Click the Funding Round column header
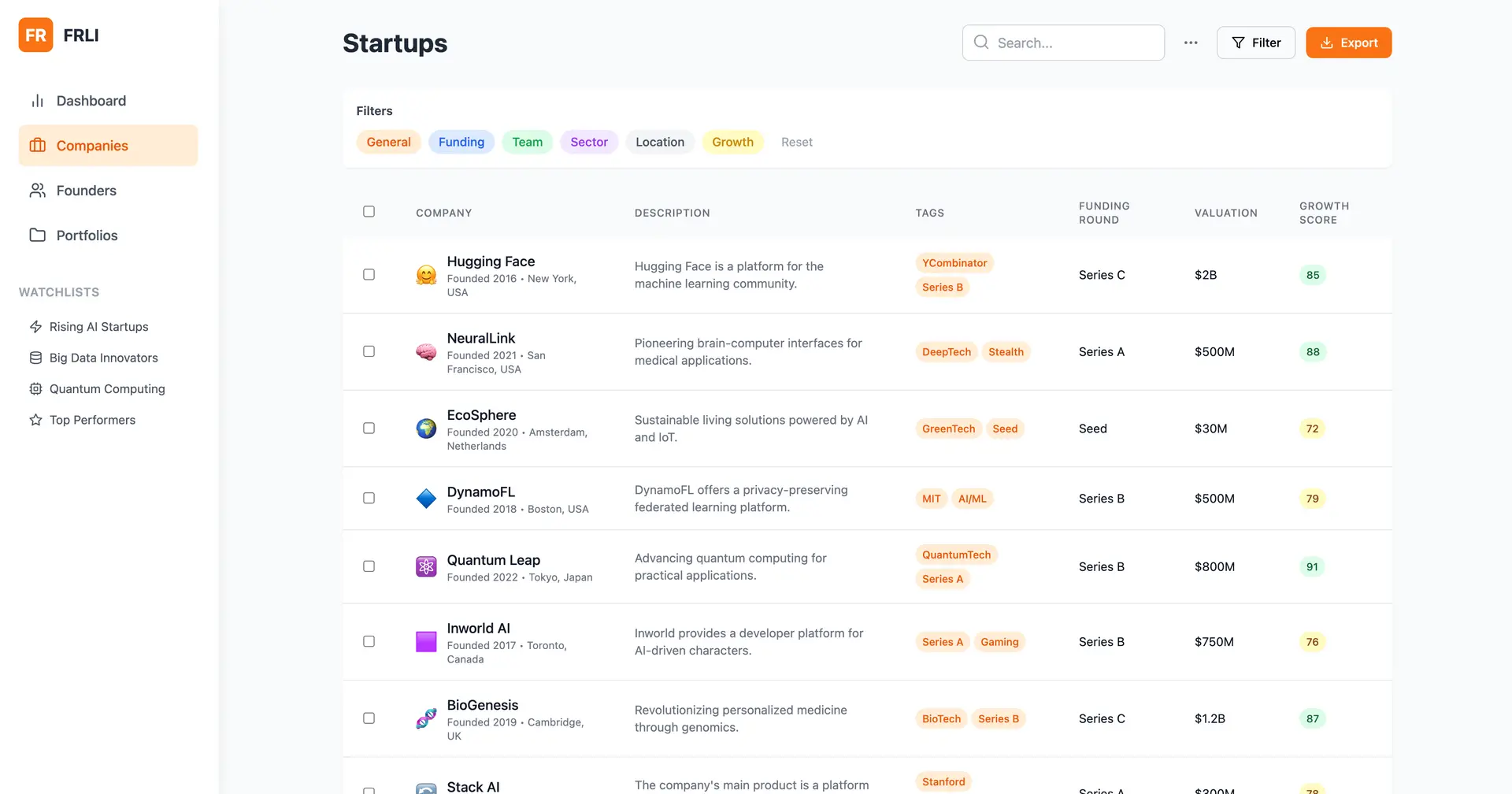The width and height of the screenshot is (1512, 794). point(1104,213)
